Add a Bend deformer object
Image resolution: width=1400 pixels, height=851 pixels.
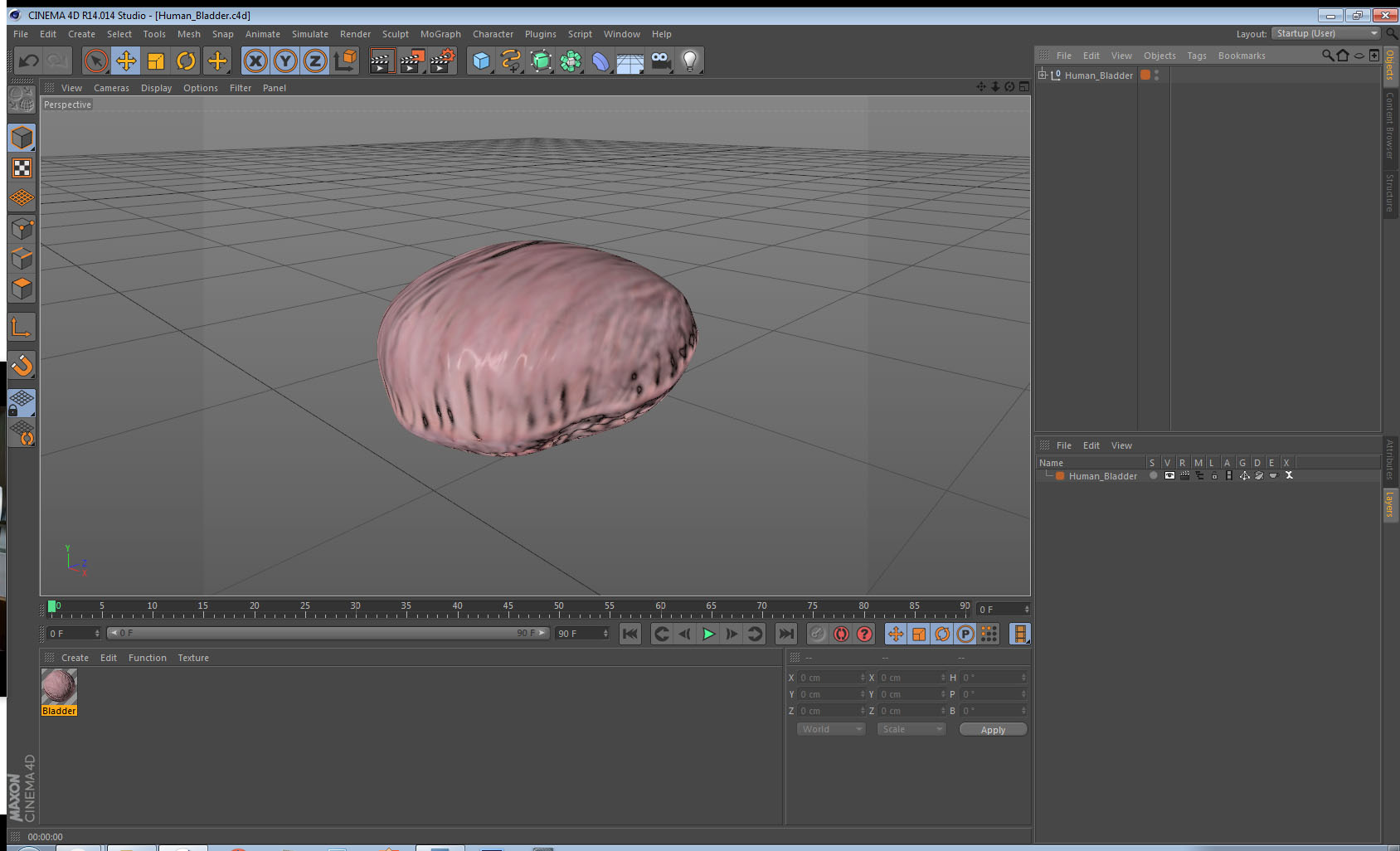(600, 61)
